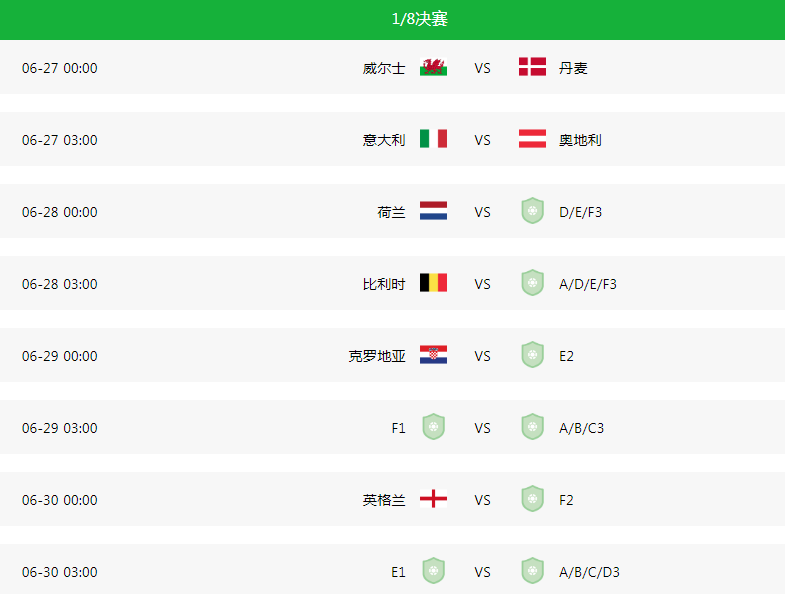Click placeholder shield badge beside D/E/F3
Viewport: 785px width, 594px height.
pos(532,212)
